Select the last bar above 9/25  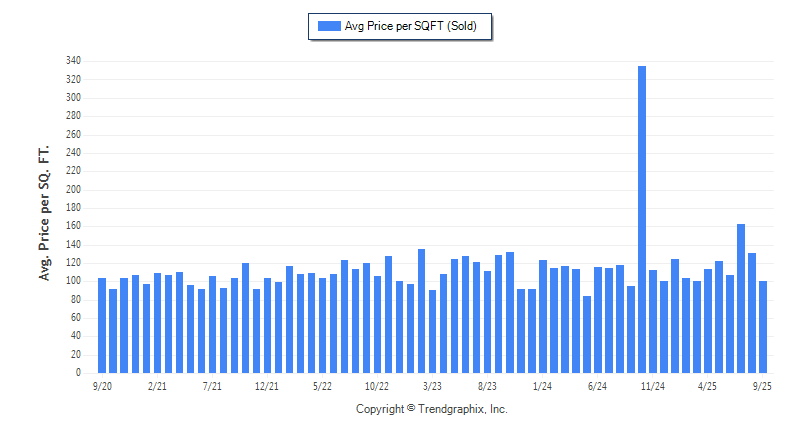click(x=763, y=327)
